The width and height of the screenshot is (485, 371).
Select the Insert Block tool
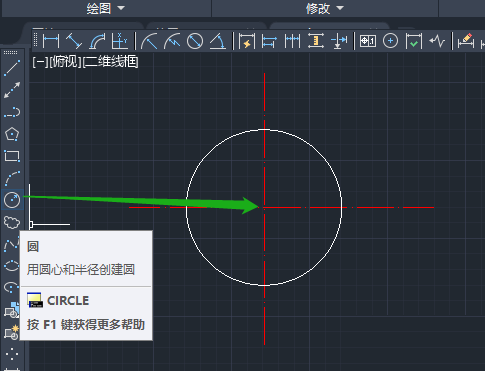[11, 310]
